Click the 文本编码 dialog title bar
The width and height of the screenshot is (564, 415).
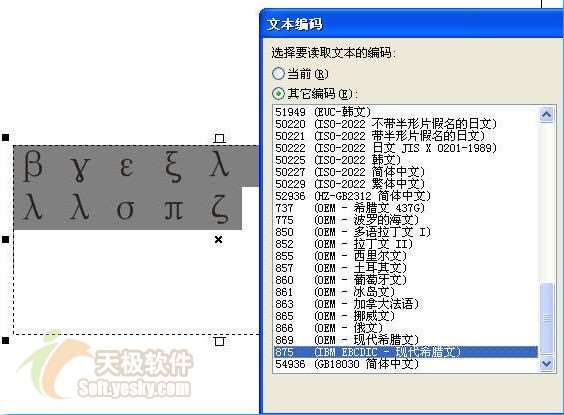[412, 24]
